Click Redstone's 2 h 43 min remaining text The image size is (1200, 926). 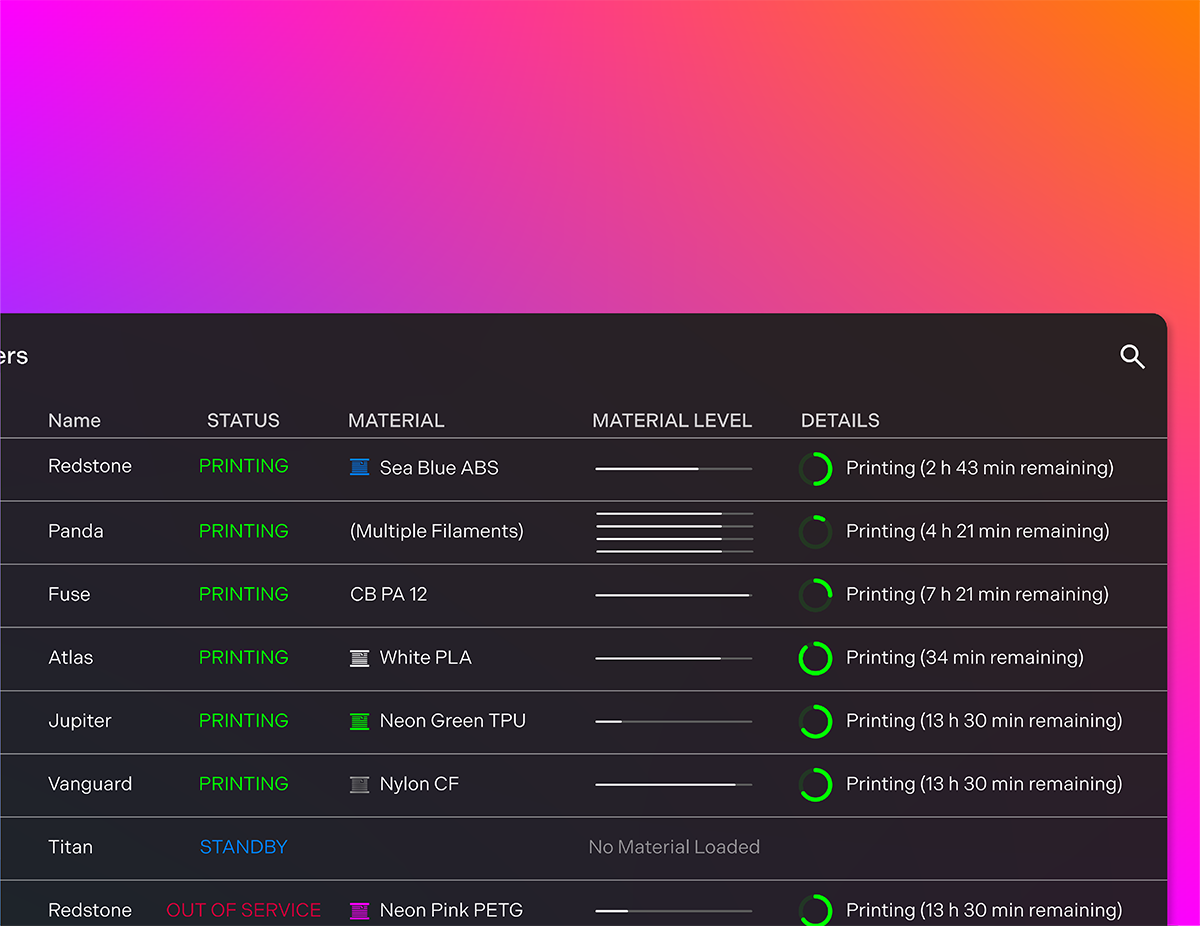(x=979, y=468)
